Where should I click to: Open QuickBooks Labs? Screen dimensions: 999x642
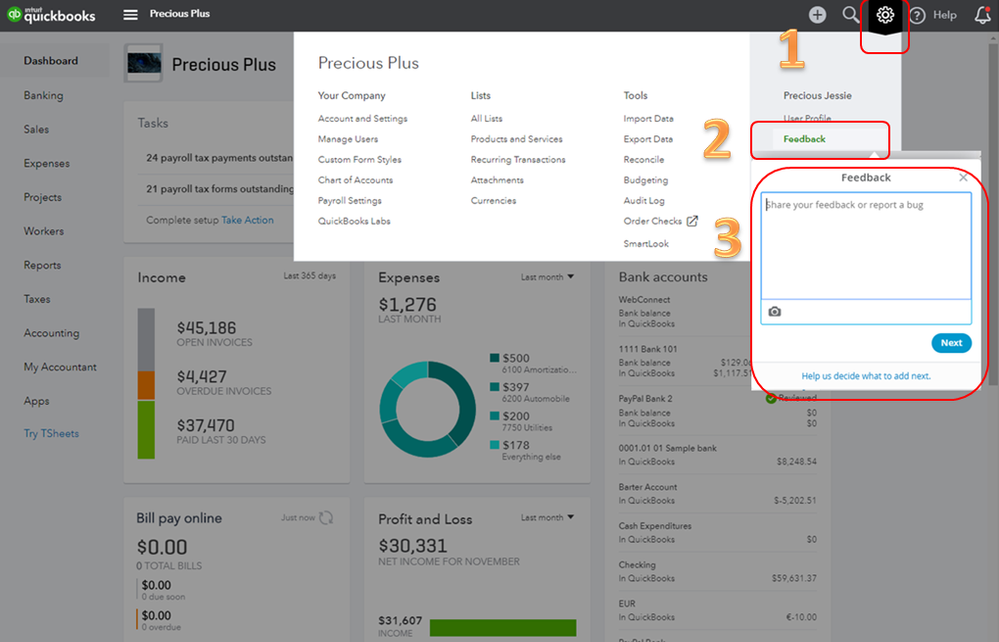click(x=354, y=221)
